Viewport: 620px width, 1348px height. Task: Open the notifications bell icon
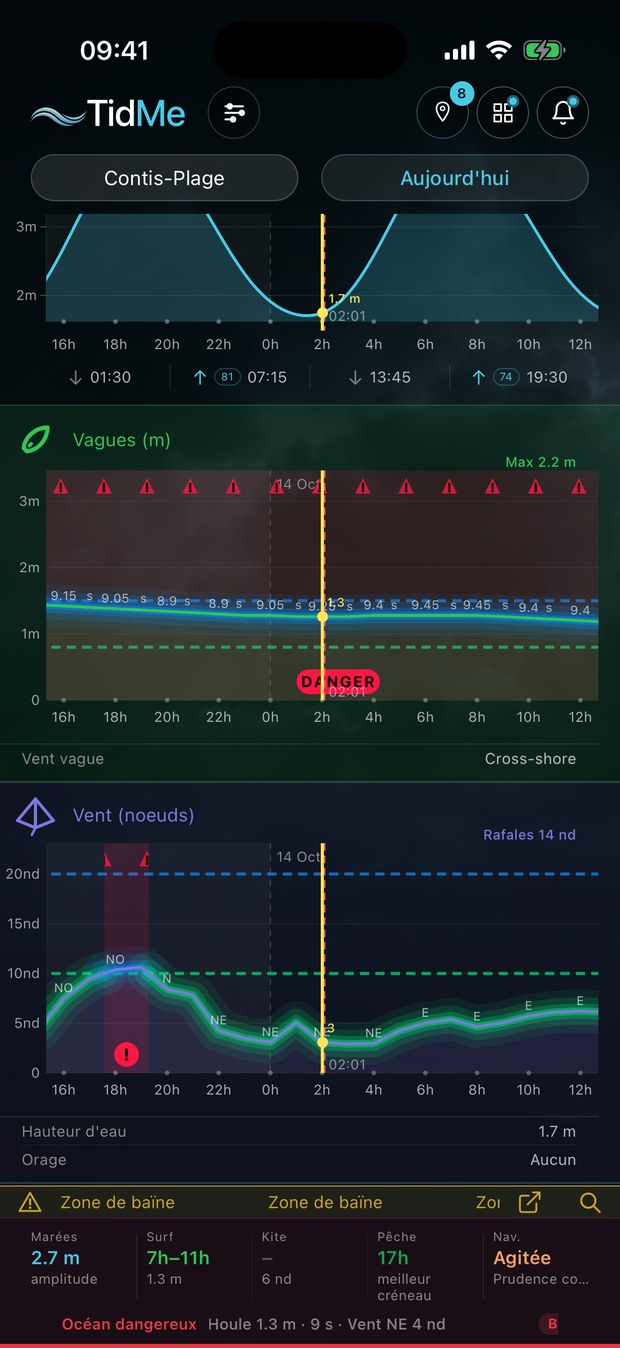point(563,113)
